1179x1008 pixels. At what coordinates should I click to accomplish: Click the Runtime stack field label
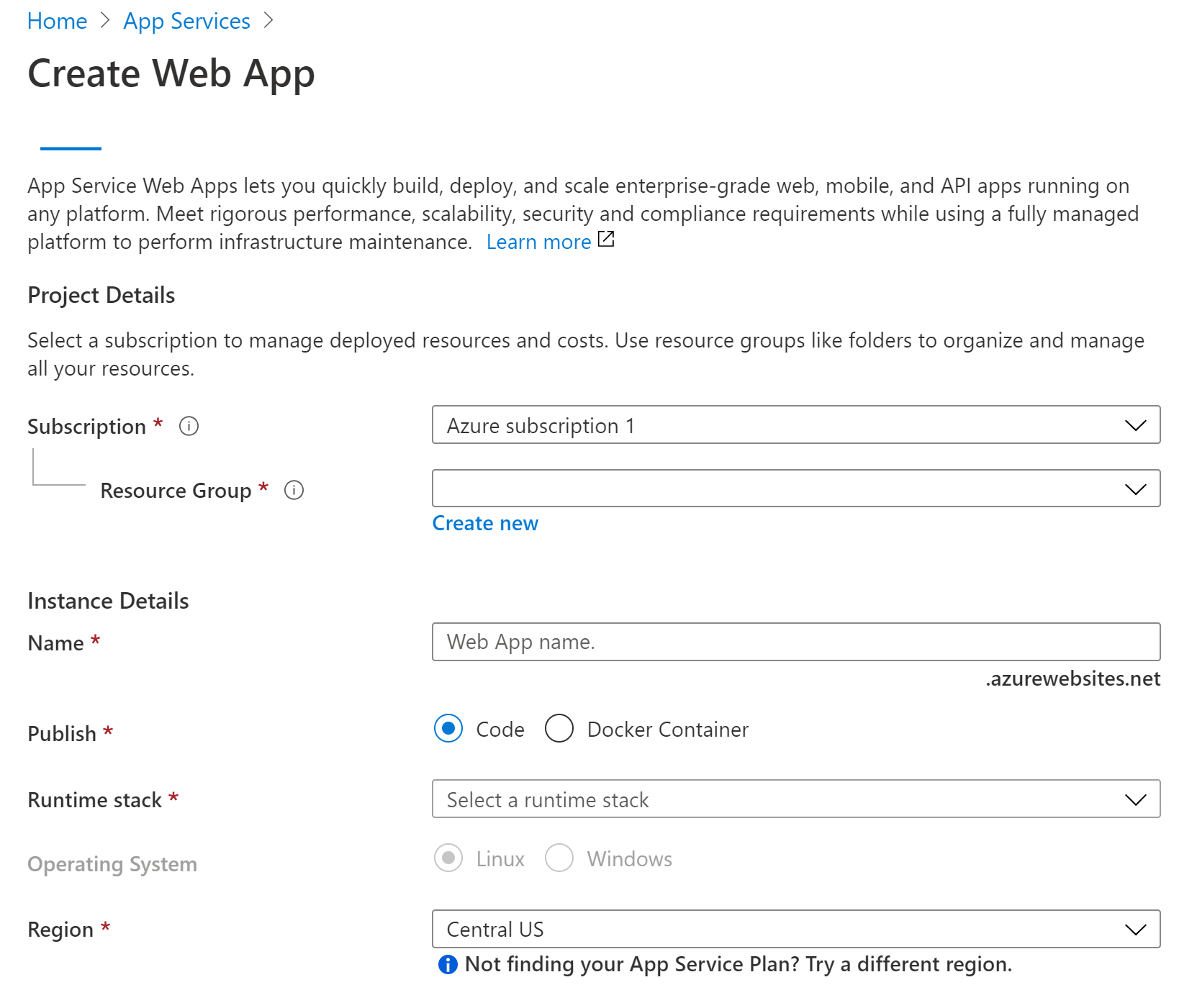tap(94, 800)
